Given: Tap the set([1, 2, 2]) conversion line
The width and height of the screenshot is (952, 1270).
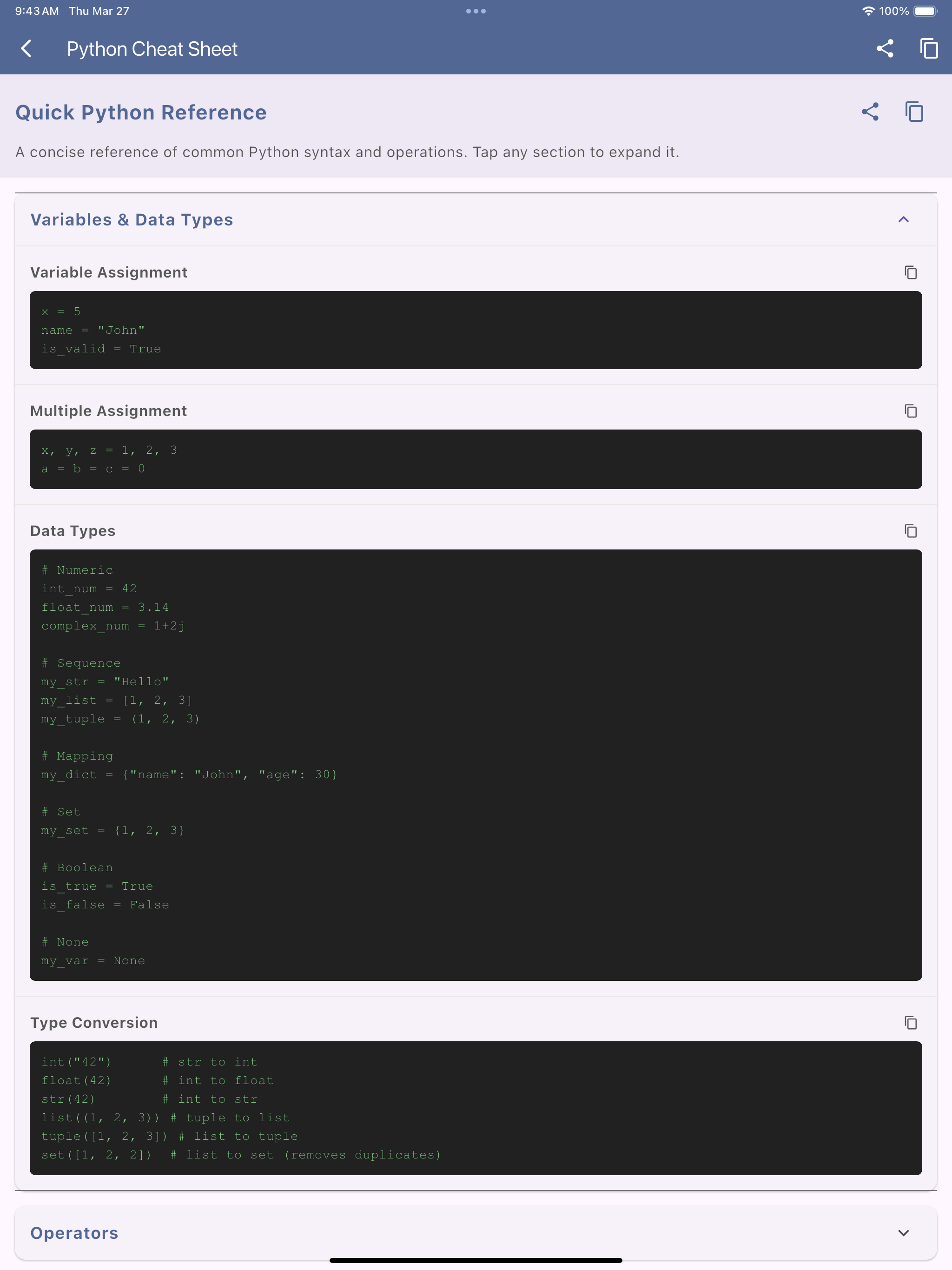Looking at the screenshot, I should click(x=241, y=1155).
